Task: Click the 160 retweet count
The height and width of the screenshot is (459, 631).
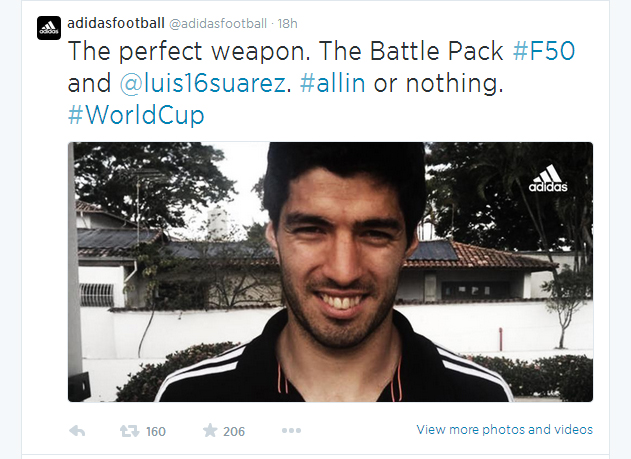Action: click(x=156, y=432)
